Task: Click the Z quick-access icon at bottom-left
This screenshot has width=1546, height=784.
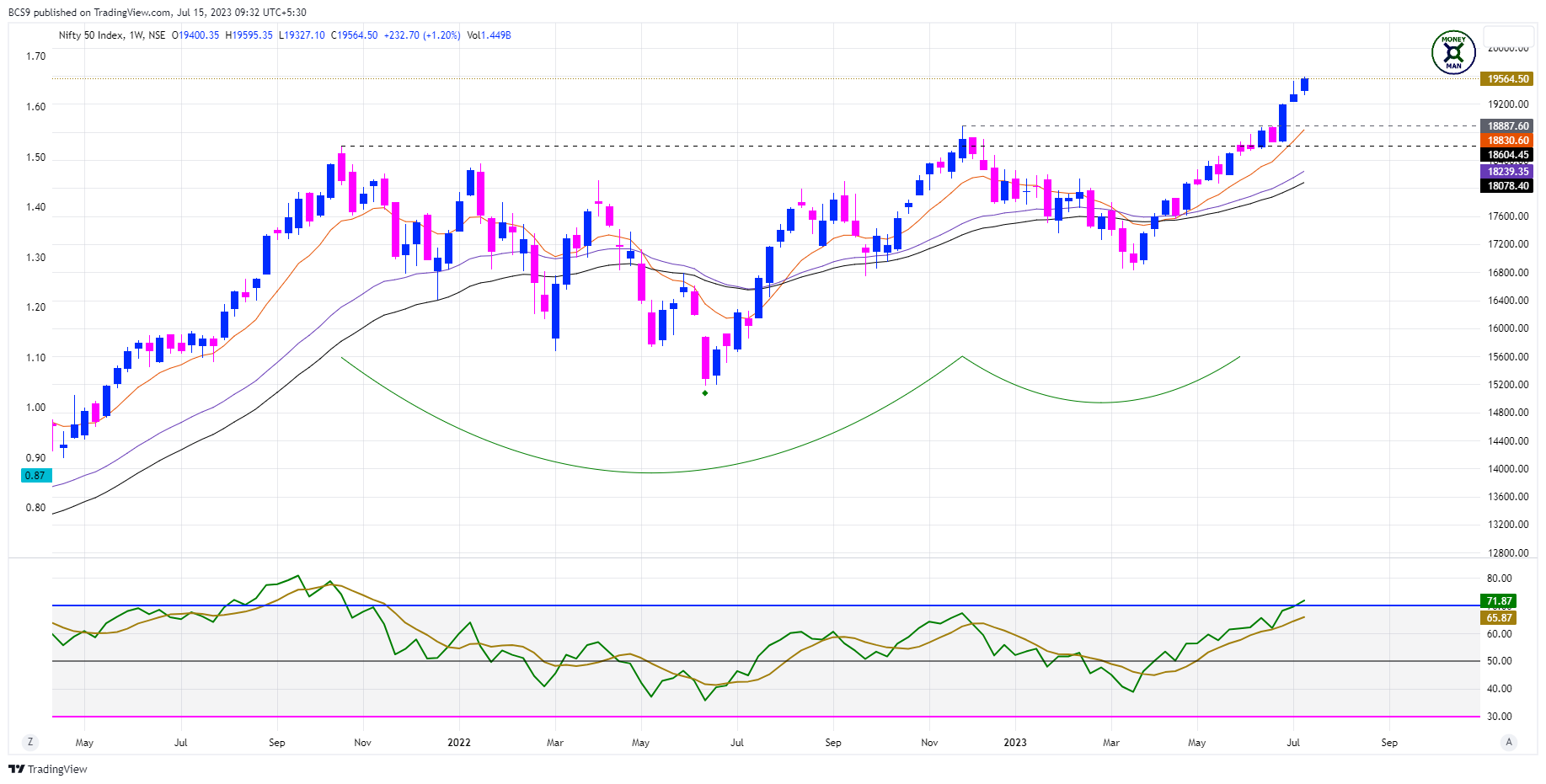Action: pos(31,743)
